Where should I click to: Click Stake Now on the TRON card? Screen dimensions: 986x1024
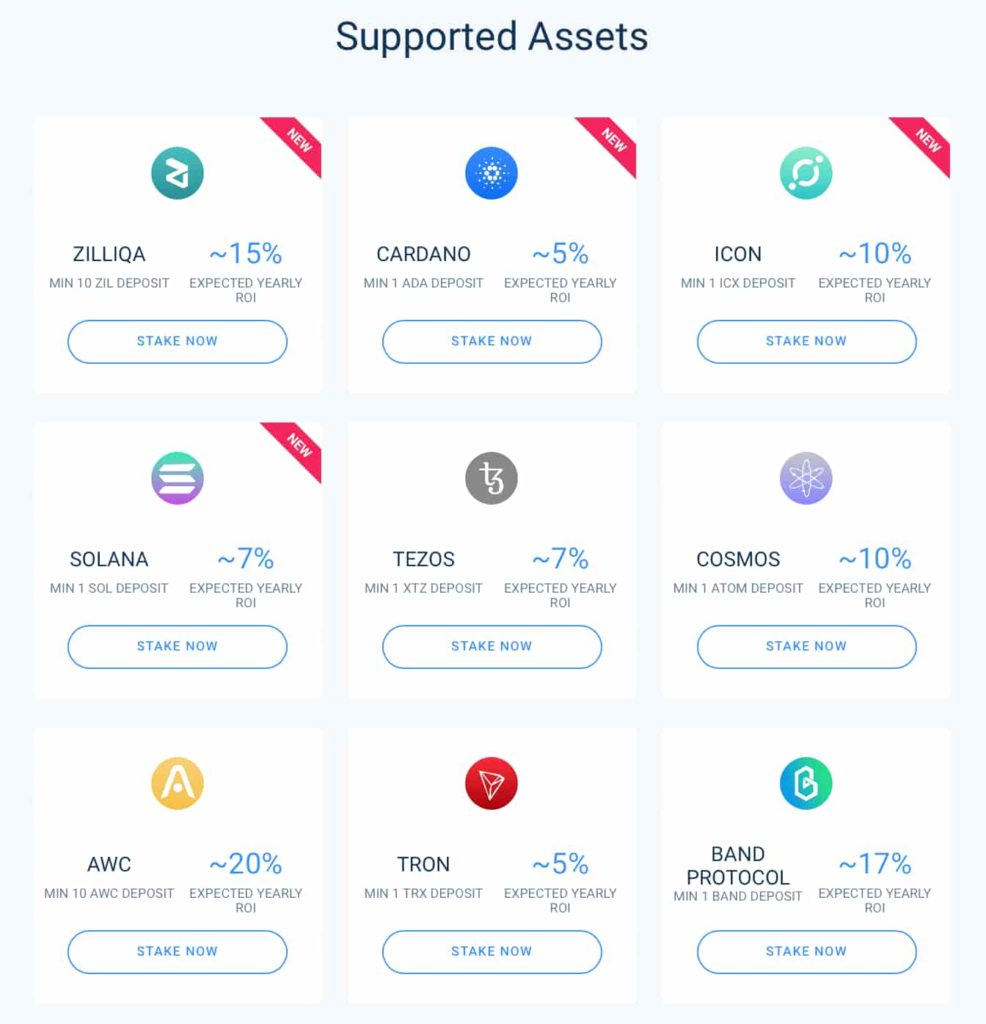pyautogui.click(x=491, y=951)
